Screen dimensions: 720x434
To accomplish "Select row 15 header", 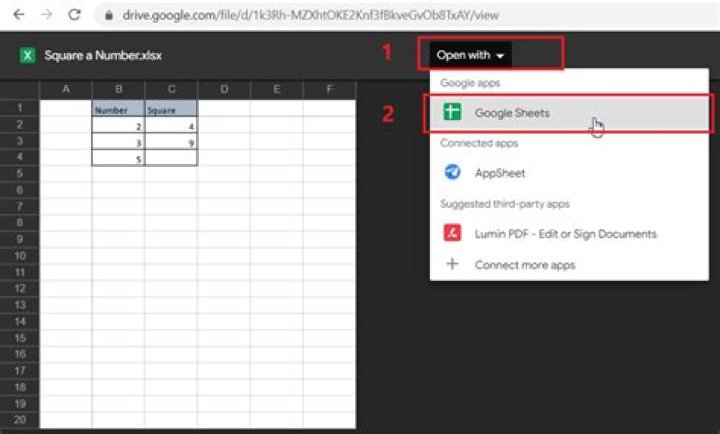I will click(x=20, y=338).
